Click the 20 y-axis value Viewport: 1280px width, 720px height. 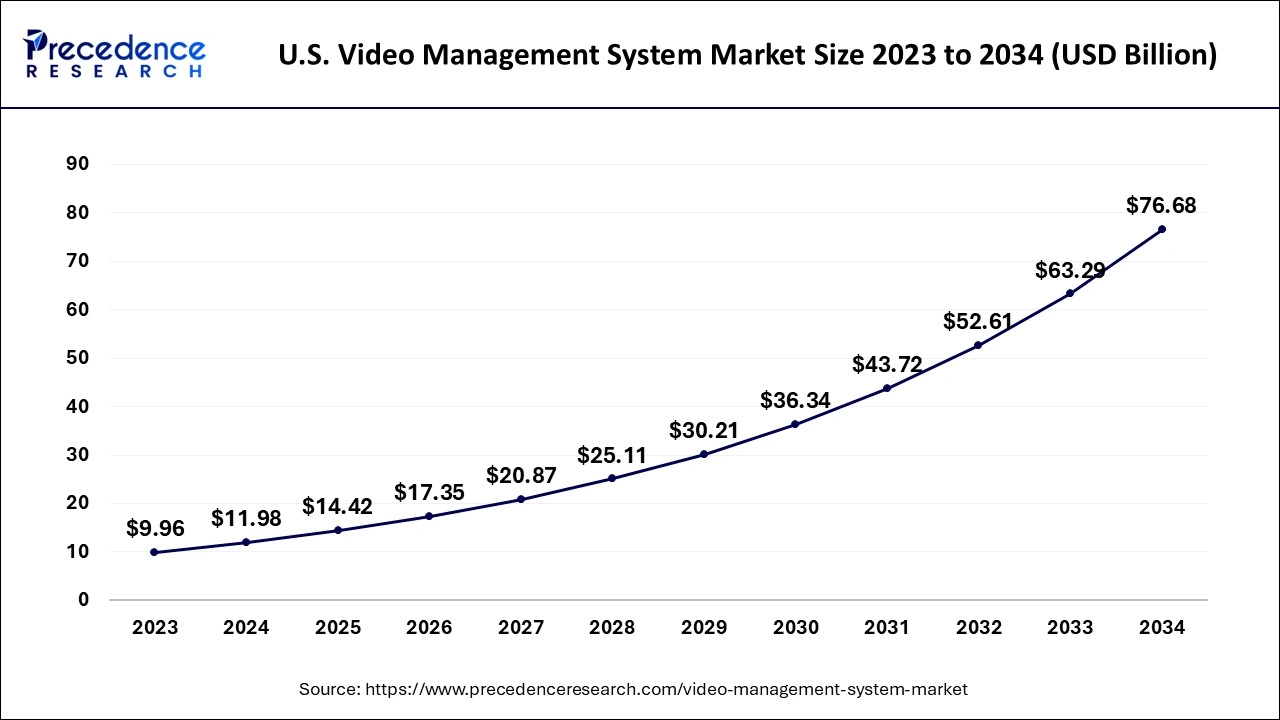pyautogui.click(x=79, y=503)
